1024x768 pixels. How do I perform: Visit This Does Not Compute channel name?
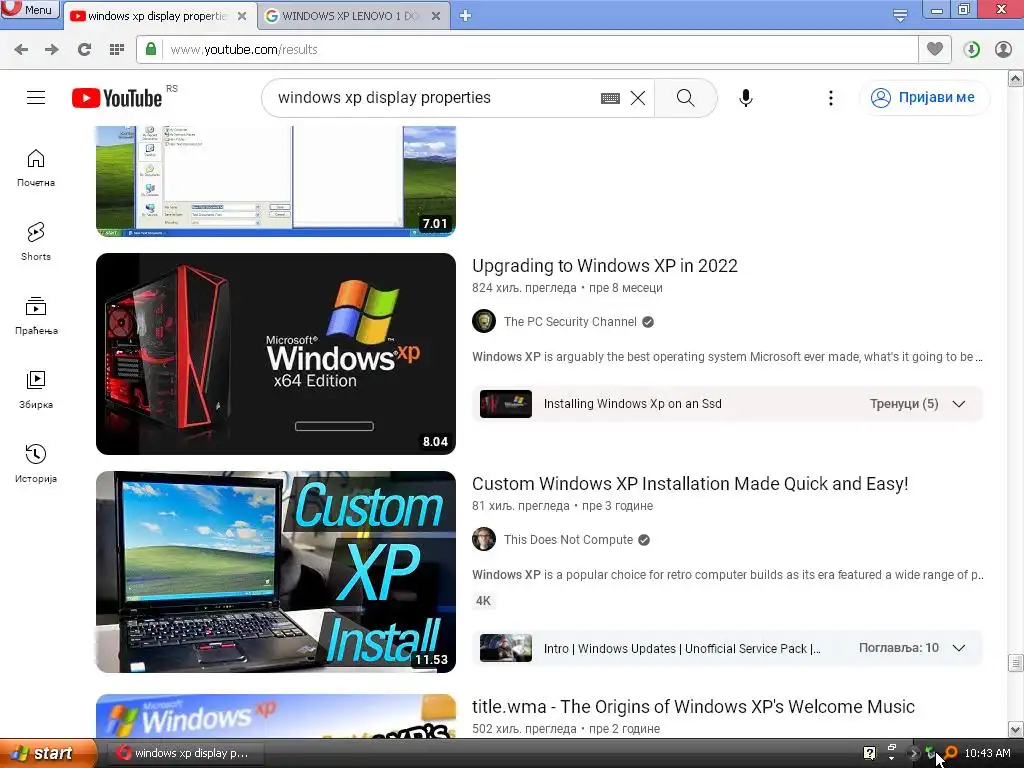tap(568, 540)
